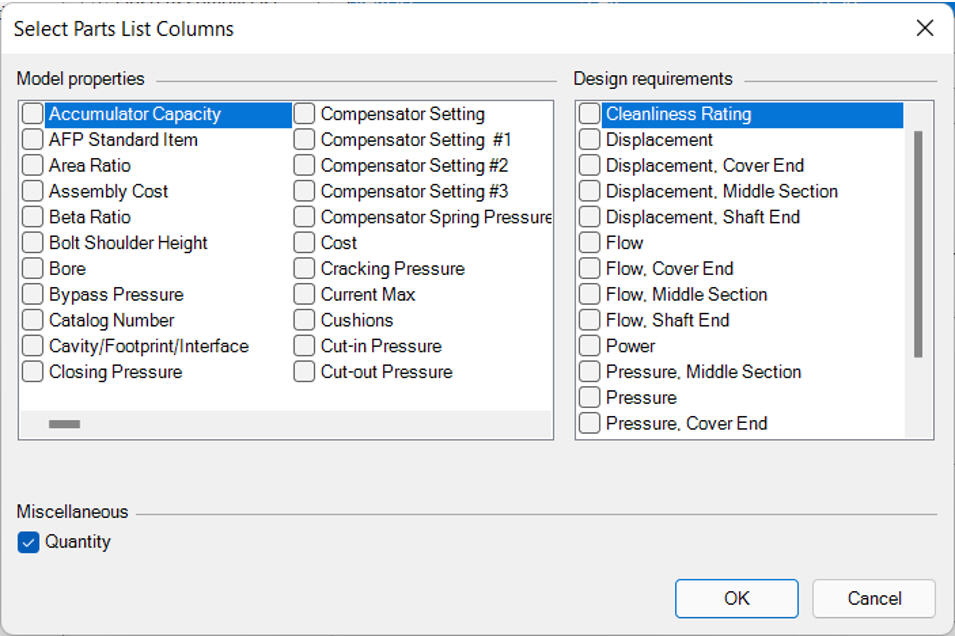Enable the Cavity/Footprint/Interface column
The width and height of the screenshot is (955, 636).
tap(33, 346)
